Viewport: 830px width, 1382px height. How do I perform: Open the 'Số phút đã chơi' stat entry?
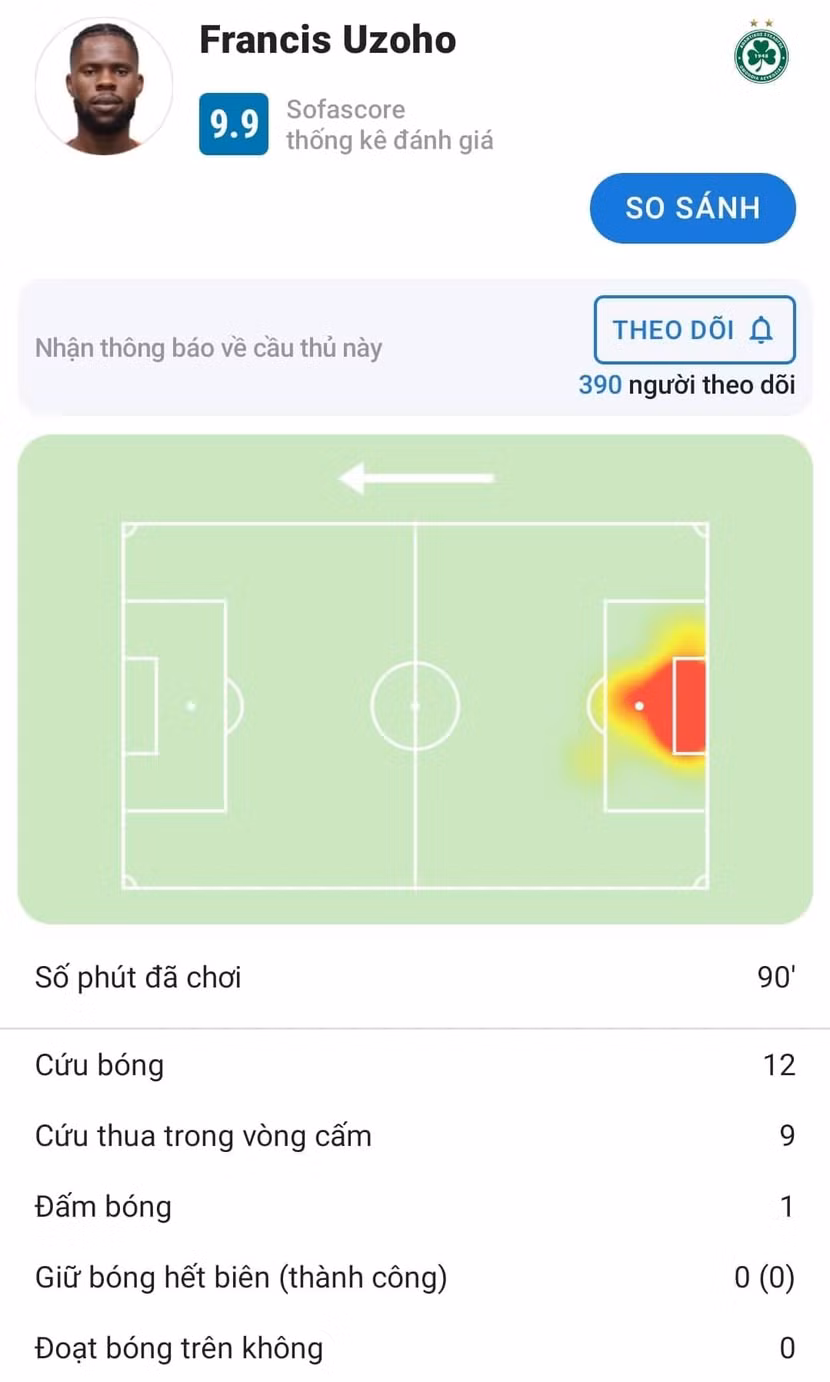point(414,977)
